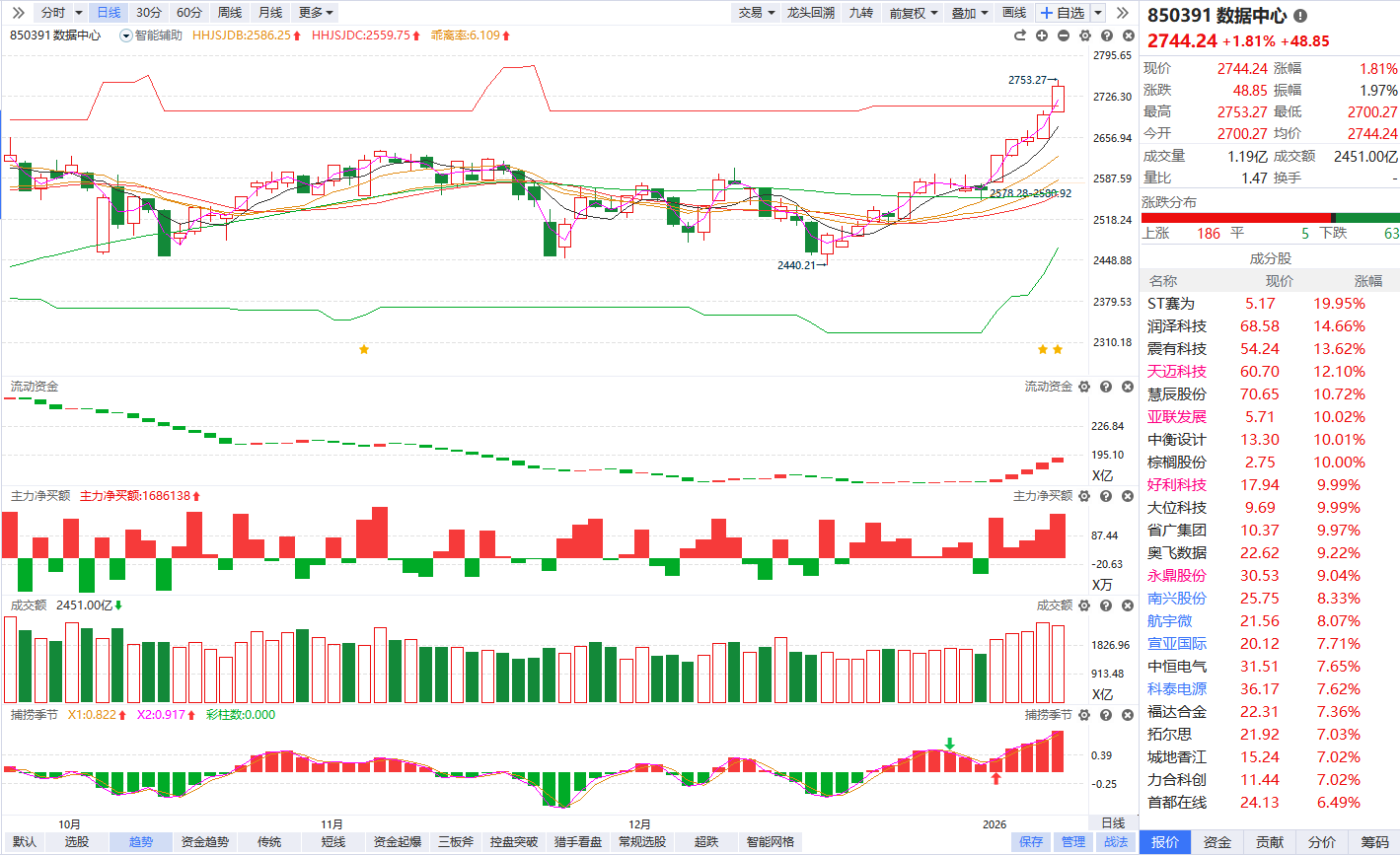Zoom in the K-line chart plus icon
This screenshot has width=1400, height=855.
1042,36
